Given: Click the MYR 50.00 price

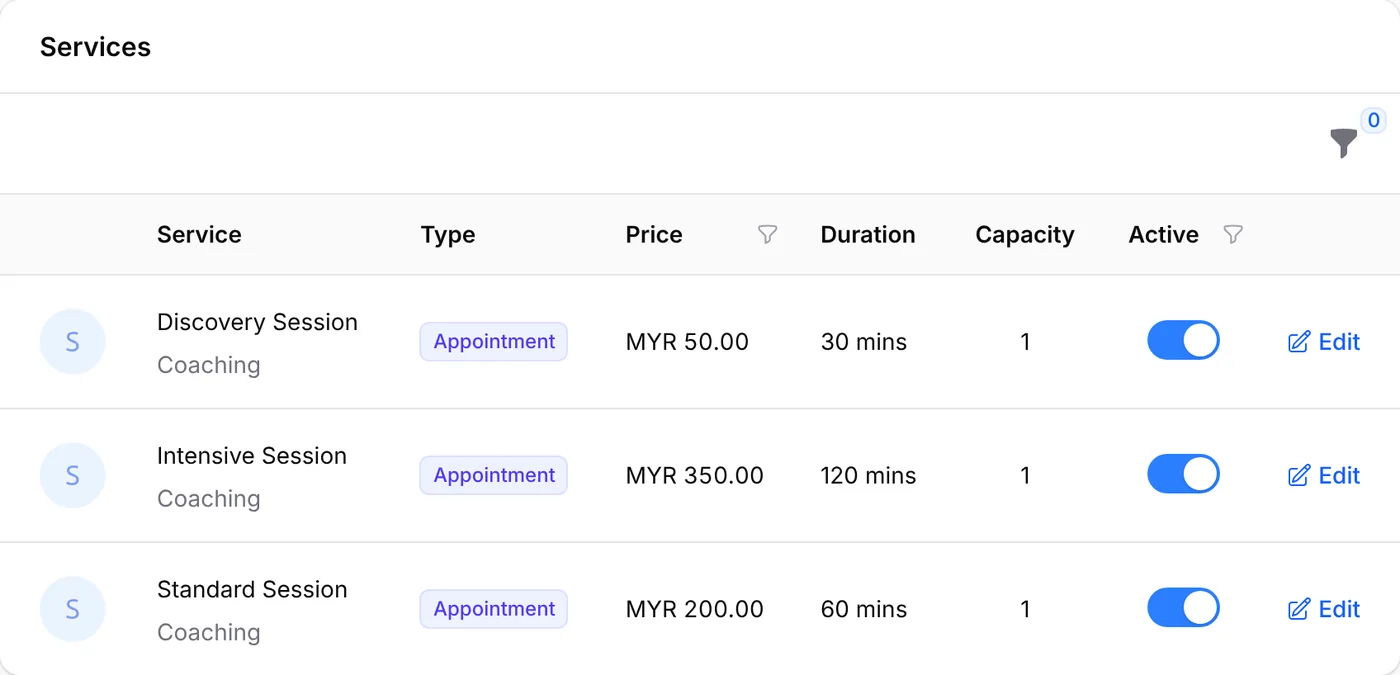Looking at the screenshot, I should (687, 342).
